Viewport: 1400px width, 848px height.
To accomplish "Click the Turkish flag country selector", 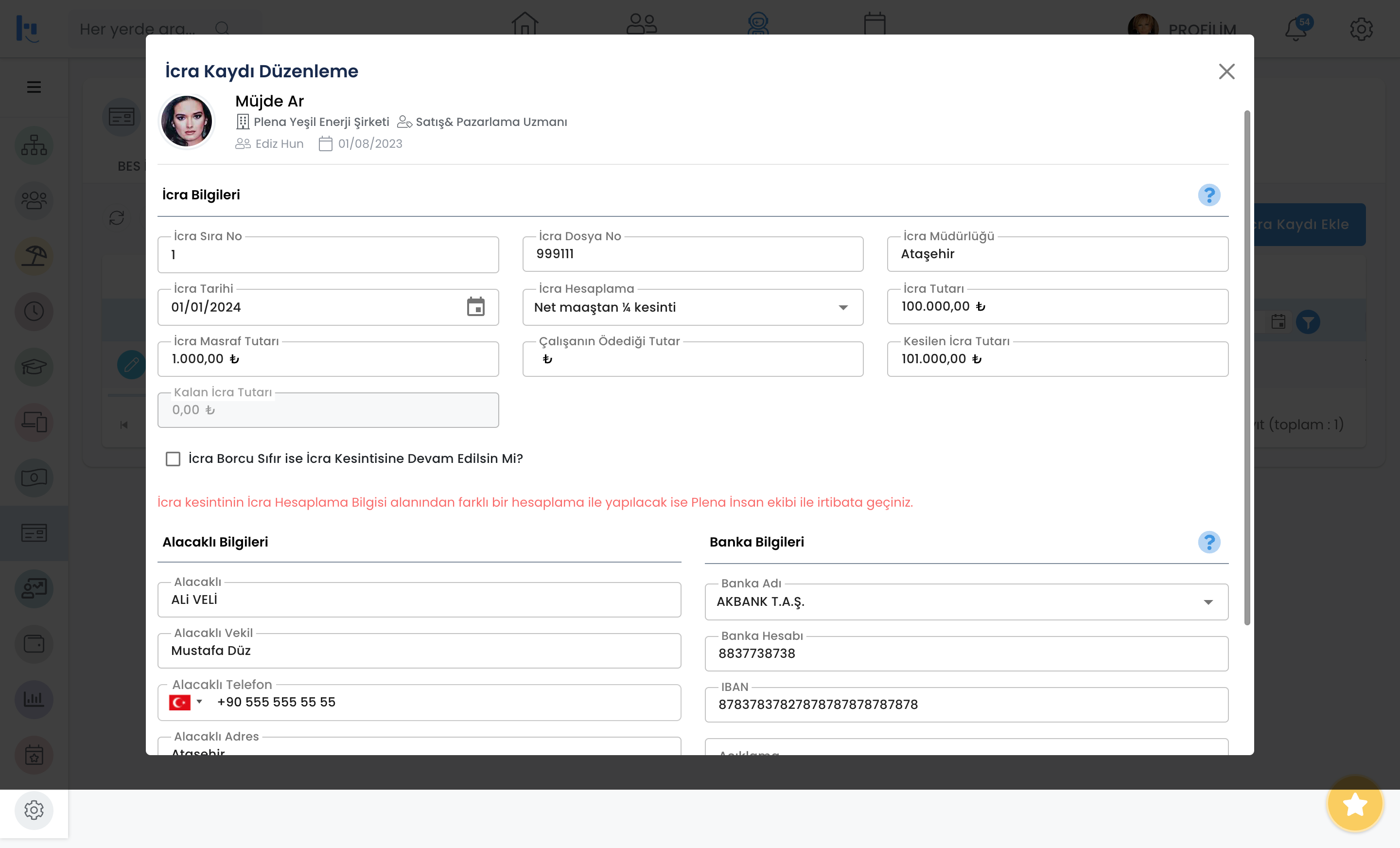I will coord(179,703).
